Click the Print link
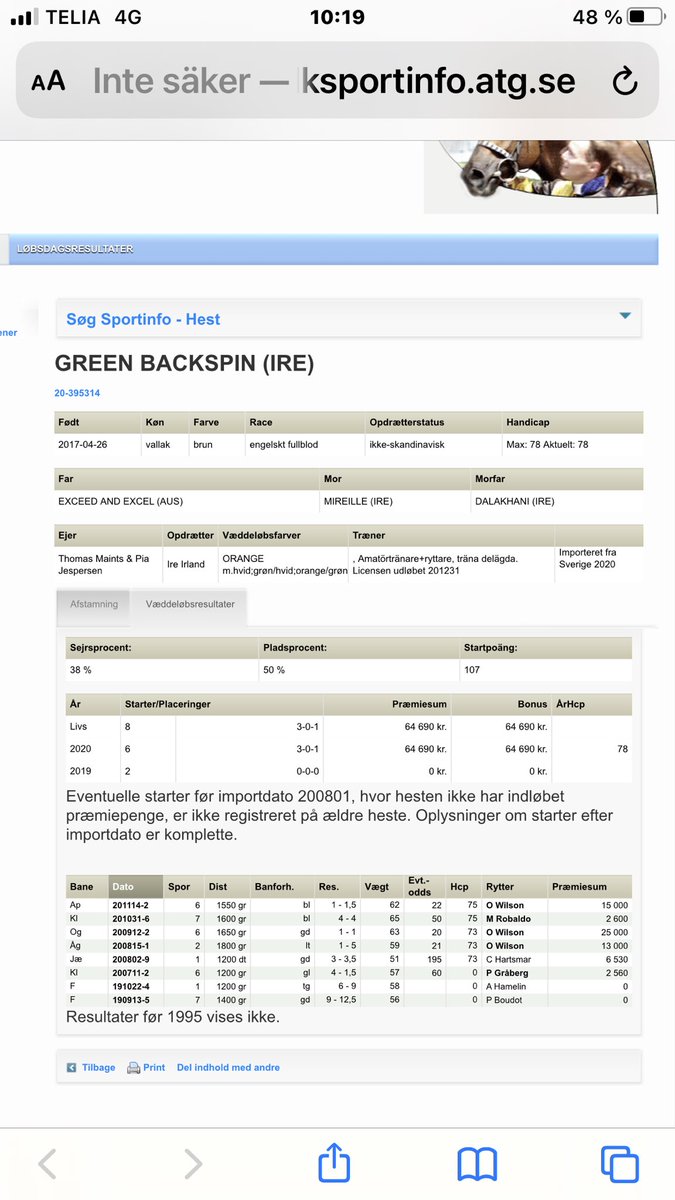Image resolution: width=675 pixels, height=1200 pixels. (154, 1067)
